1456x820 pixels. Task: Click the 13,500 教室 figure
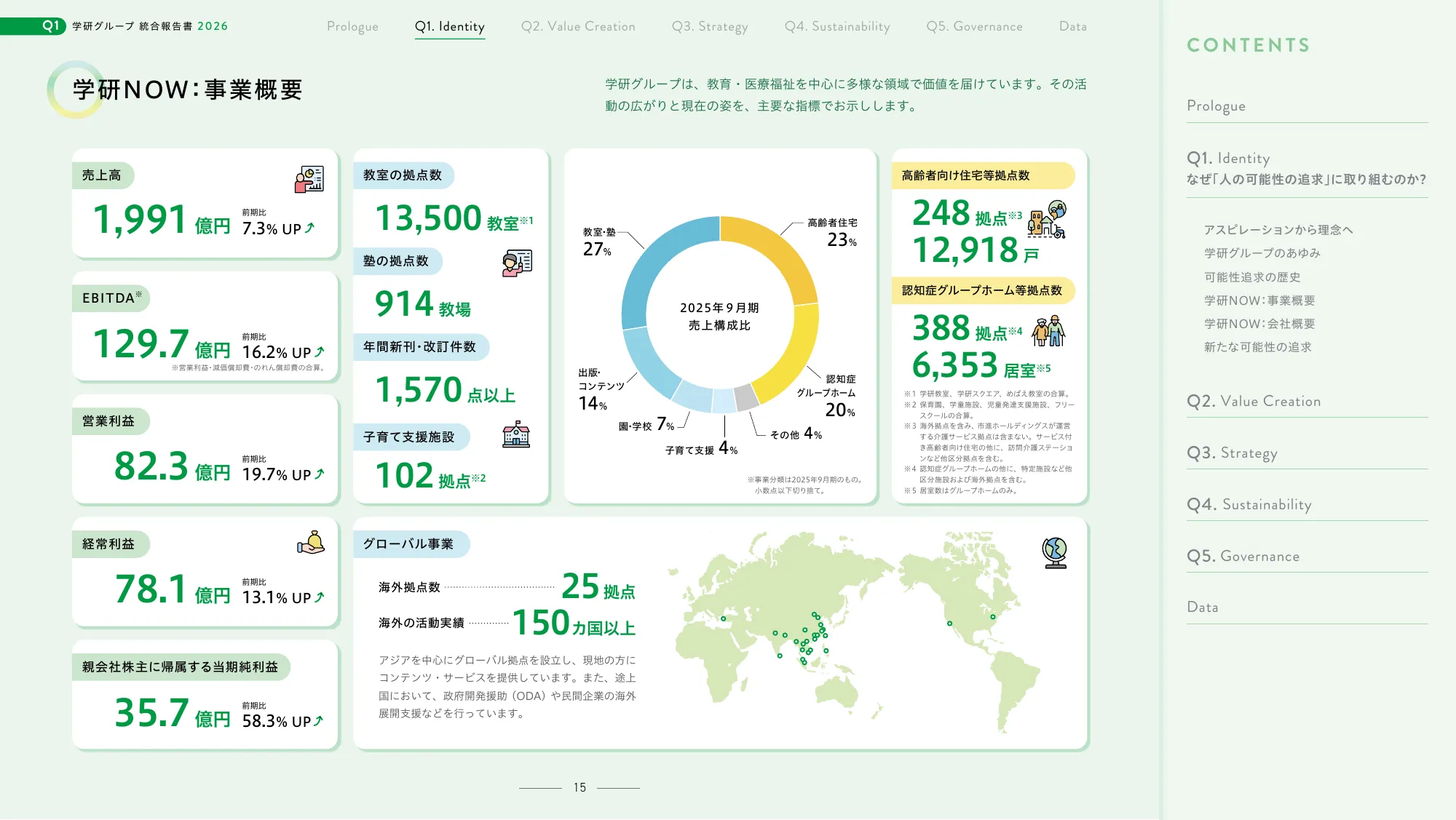[x=453, y=218]
